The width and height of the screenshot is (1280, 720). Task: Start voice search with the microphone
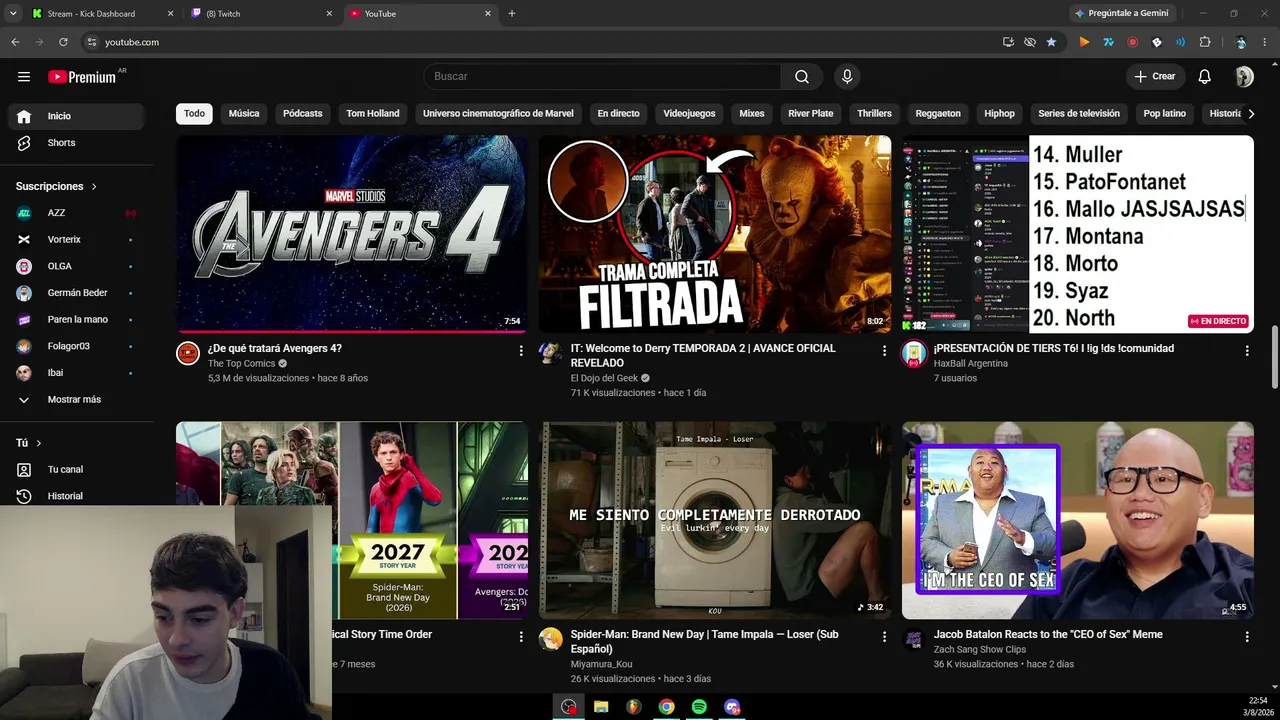pos(847,77)
